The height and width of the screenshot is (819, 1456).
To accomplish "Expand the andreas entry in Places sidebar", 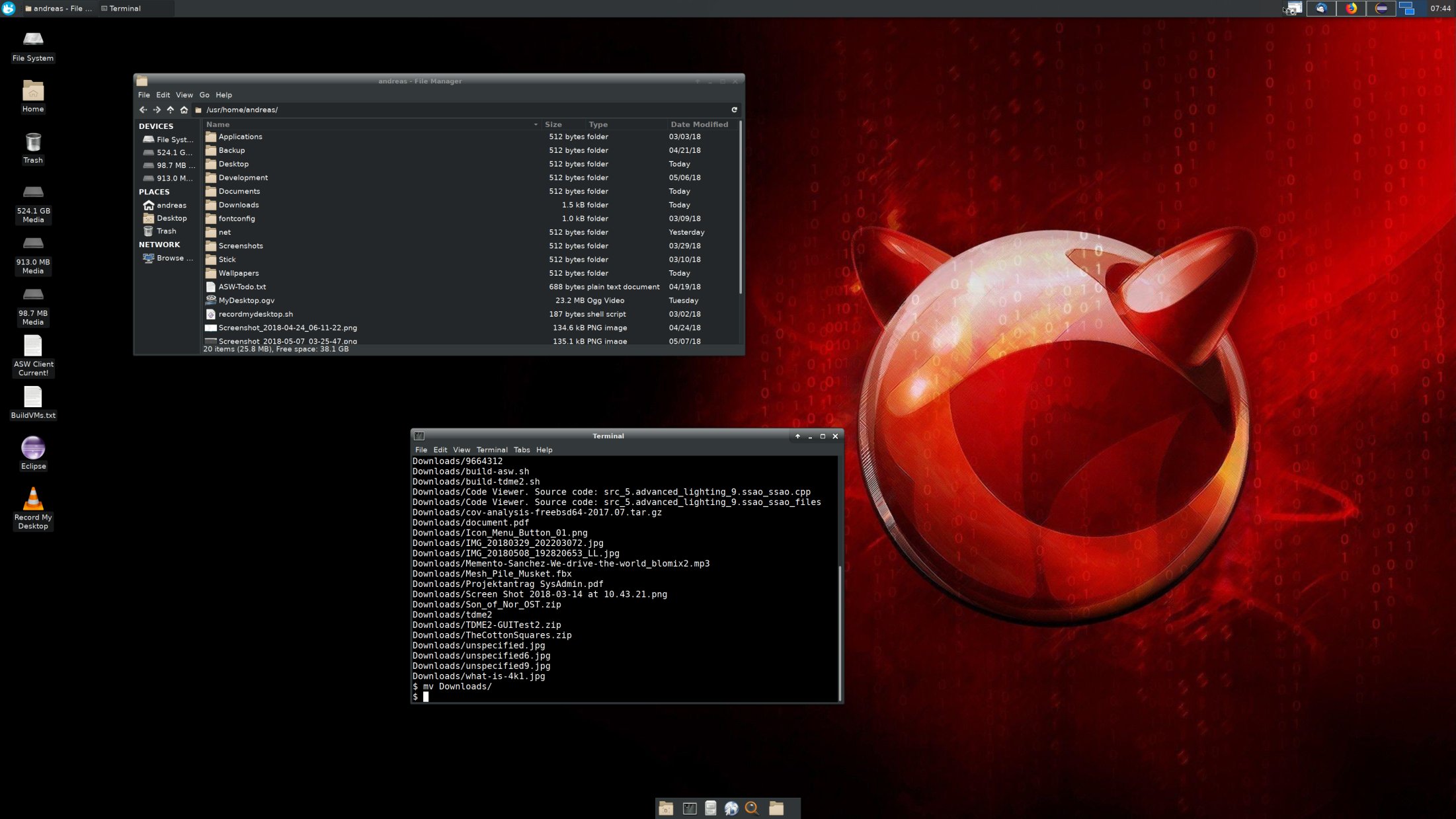I will click(170, 204).
